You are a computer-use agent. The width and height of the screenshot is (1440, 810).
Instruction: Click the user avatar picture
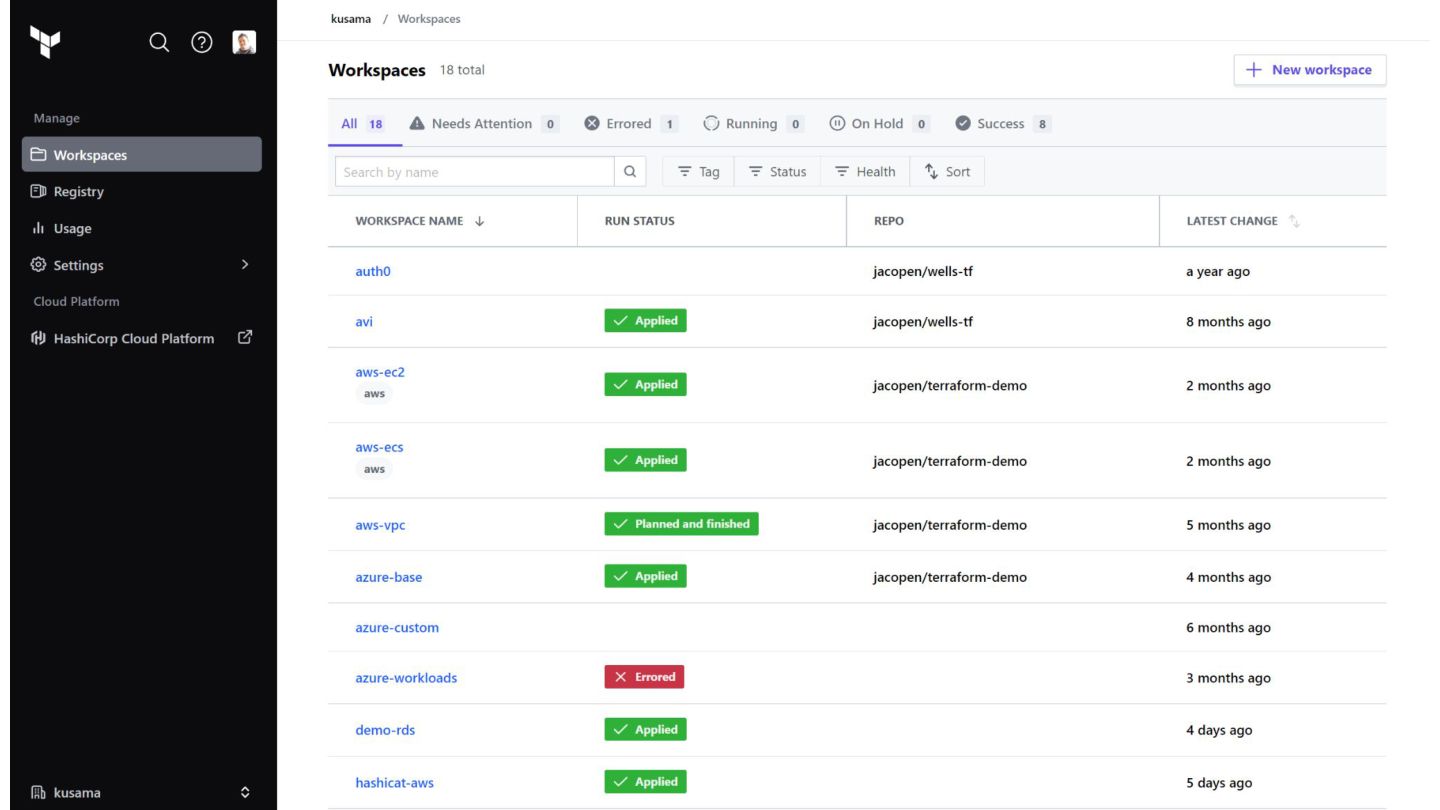coord(244,42)
